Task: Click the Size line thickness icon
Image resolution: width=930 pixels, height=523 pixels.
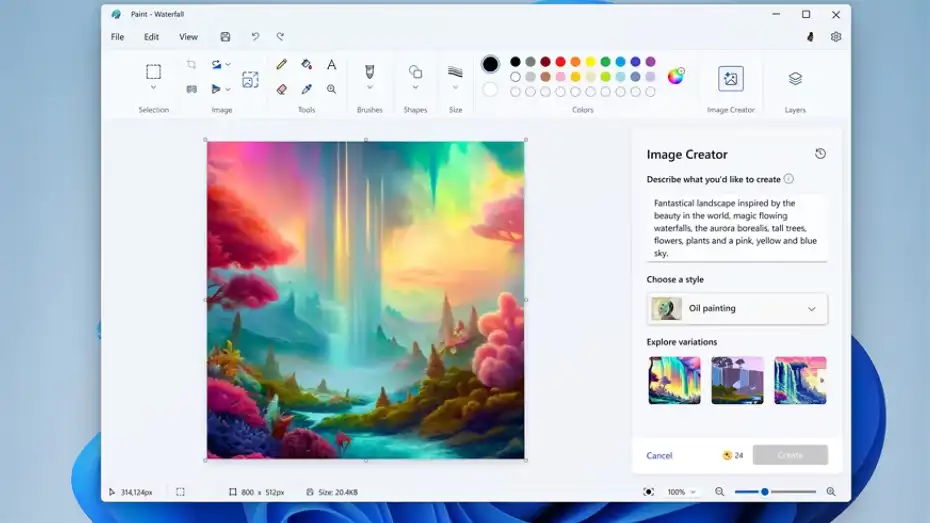Action: (x=455, y=72)
